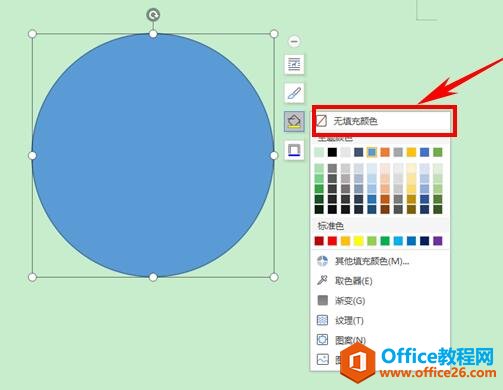Click the shape fill paint bucket icon
Image resolution: width=503 pixels, height=390 pixels.
click(294, 121)
